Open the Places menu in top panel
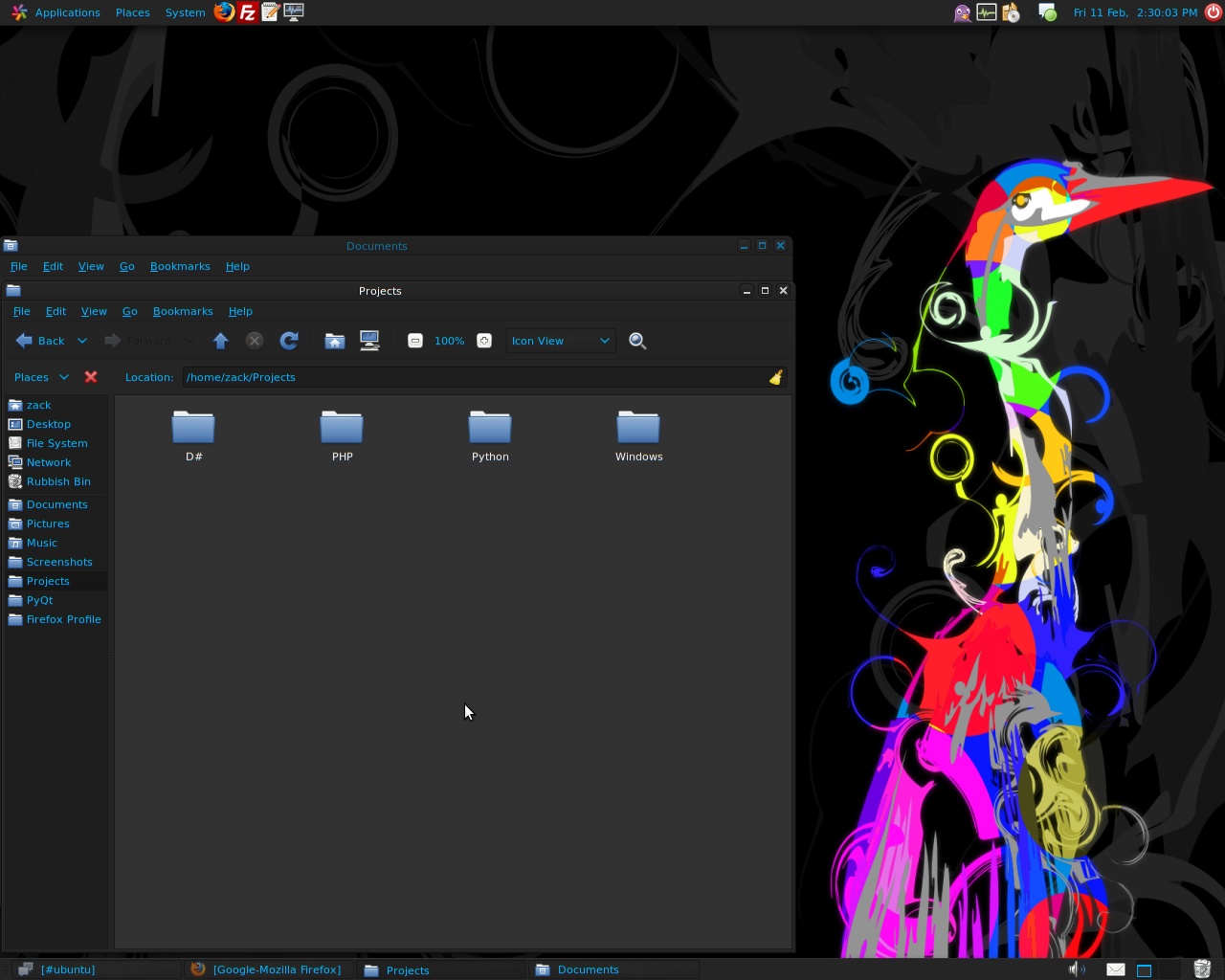The image size is (1225, 980). tap(133, 12)
